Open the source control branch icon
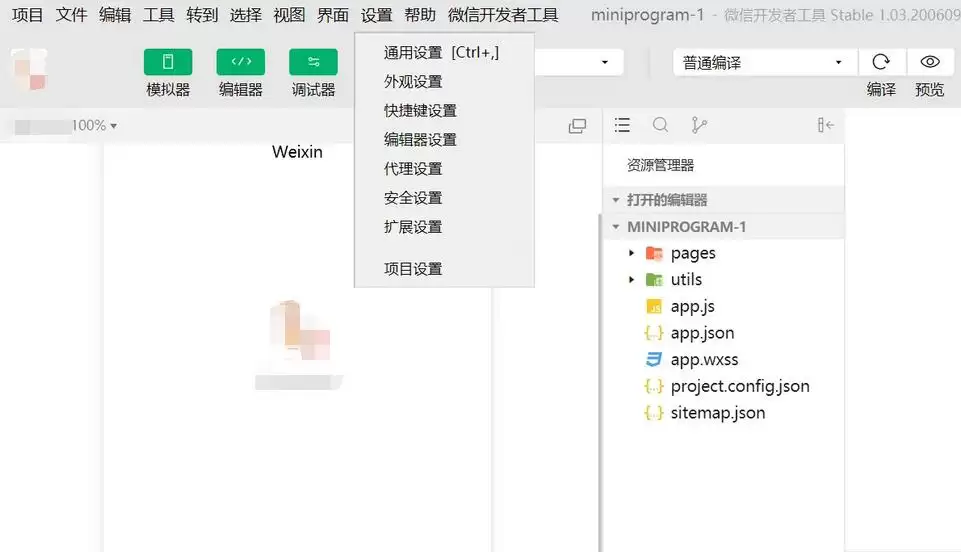 699,125
